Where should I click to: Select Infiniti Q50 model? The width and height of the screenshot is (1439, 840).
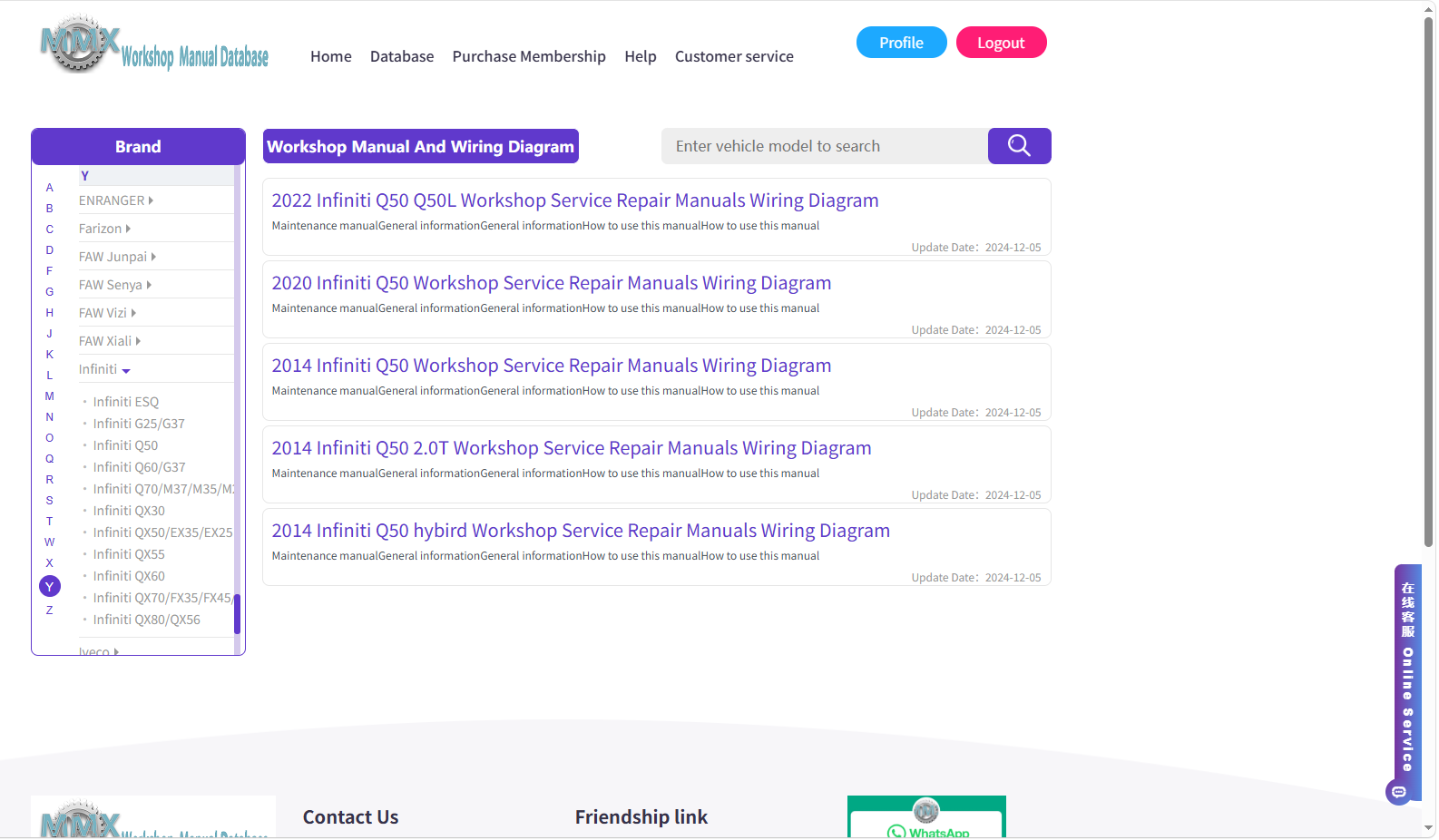click(x=125, y=445)
